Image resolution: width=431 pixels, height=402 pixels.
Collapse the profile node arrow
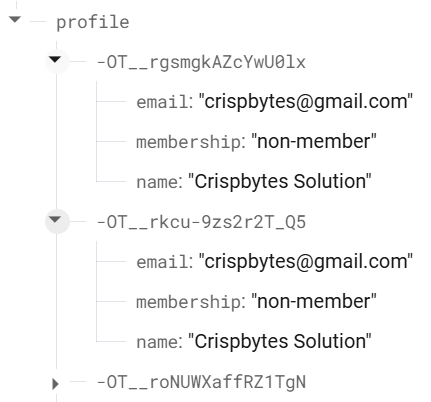coord(15,20)
